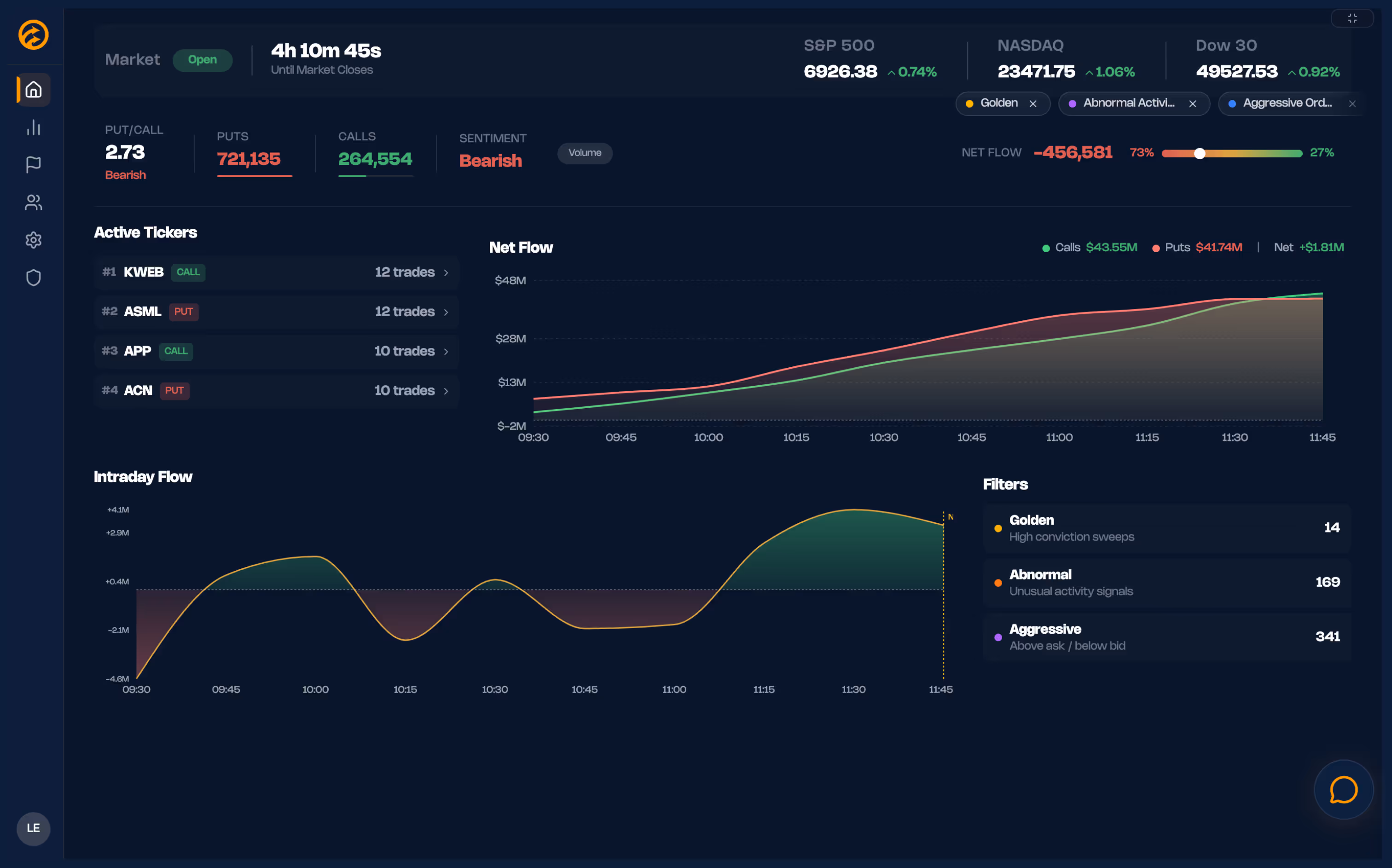Click the orange app logo
Viewport: 1392px width, 868px height.
(33, 35)
